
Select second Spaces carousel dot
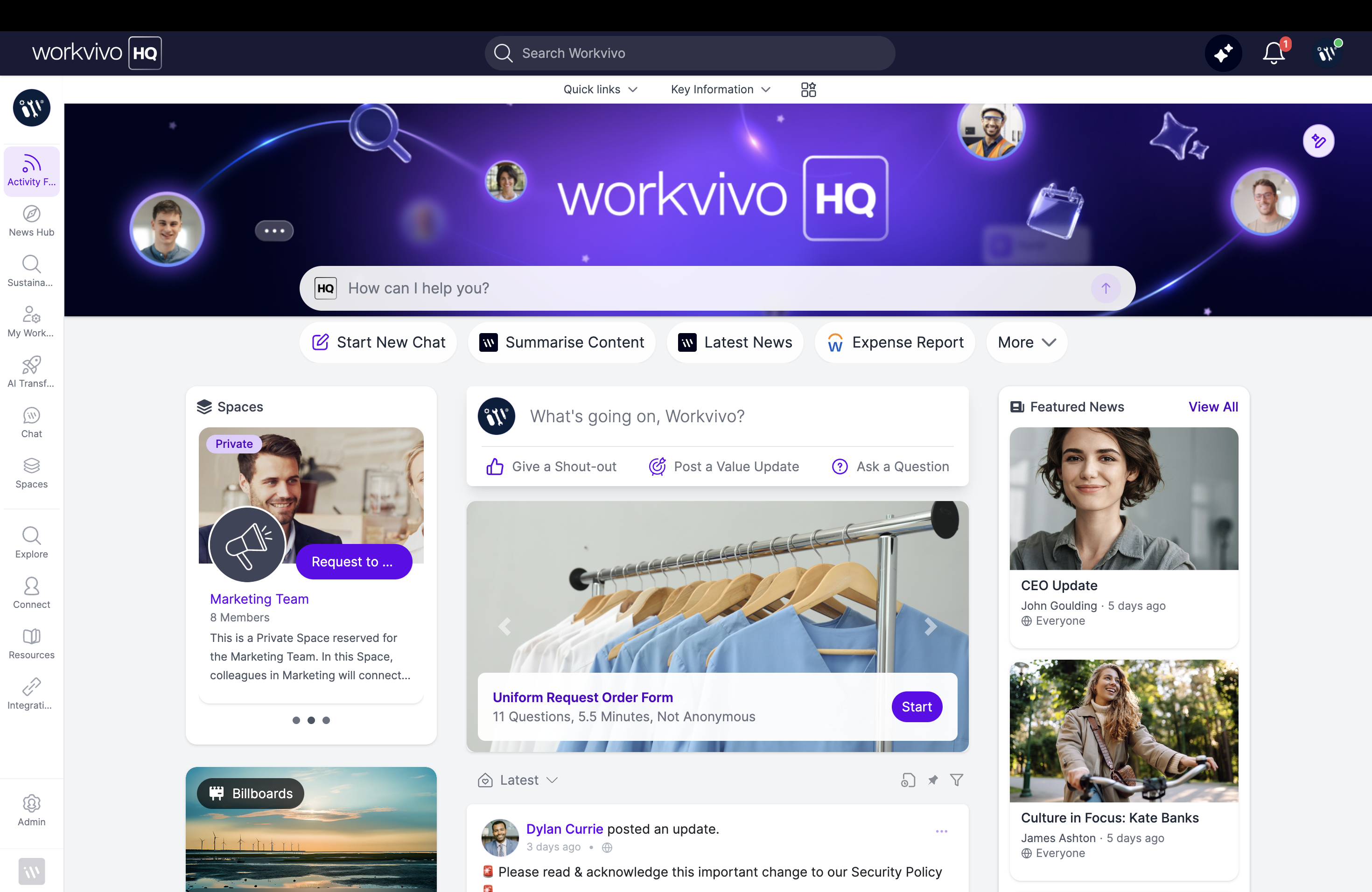[311, 720]
